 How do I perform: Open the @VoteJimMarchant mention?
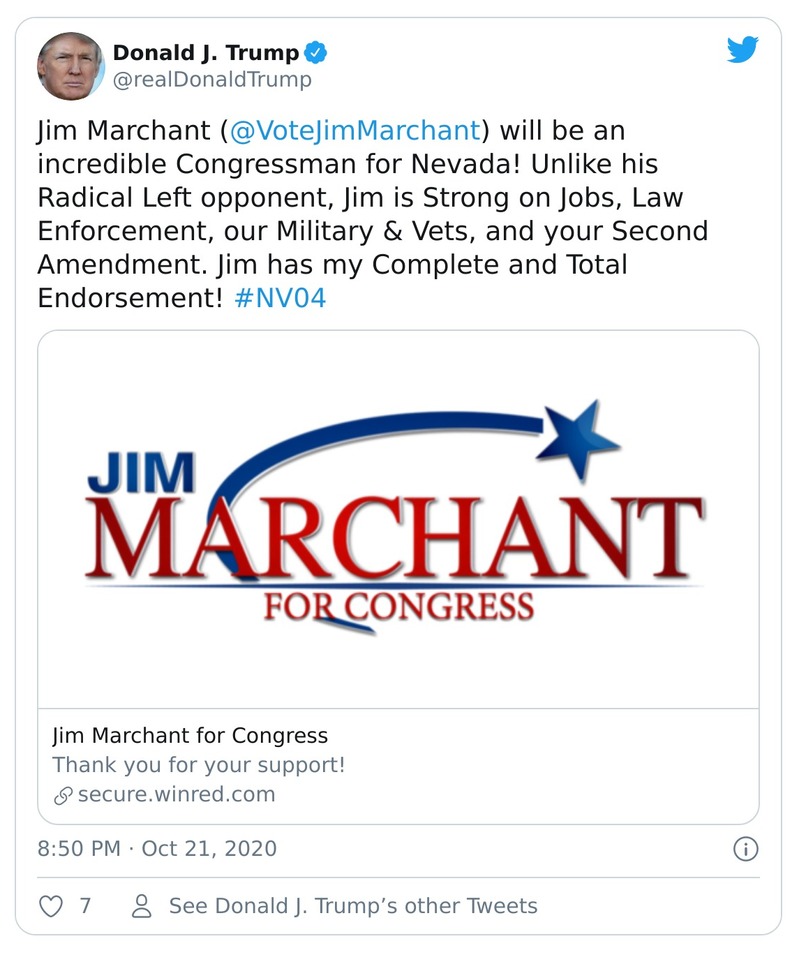355,131
